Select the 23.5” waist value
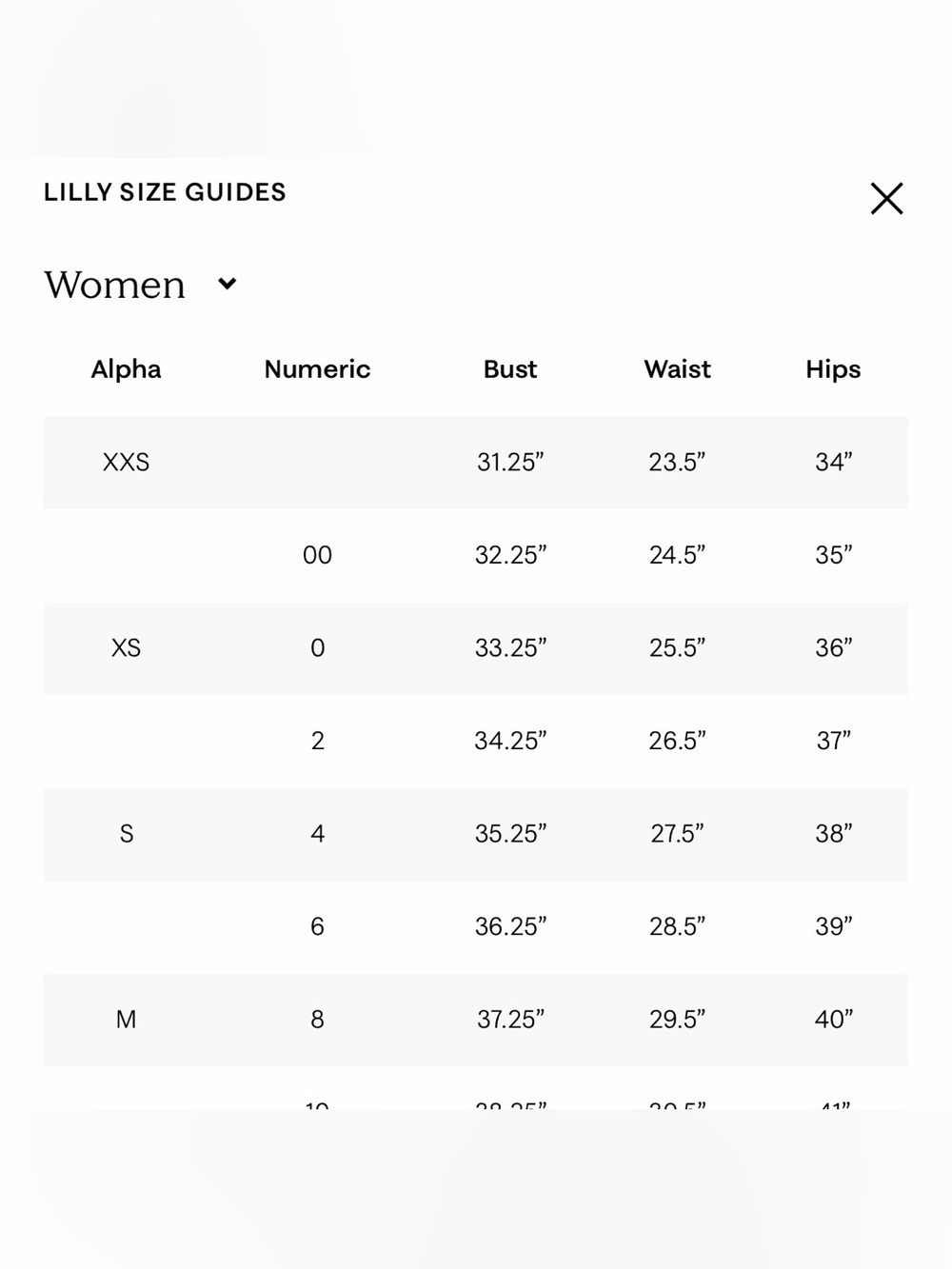This screenshot has width=952, height=1269. pyautogui.click(x=677, y=463)
